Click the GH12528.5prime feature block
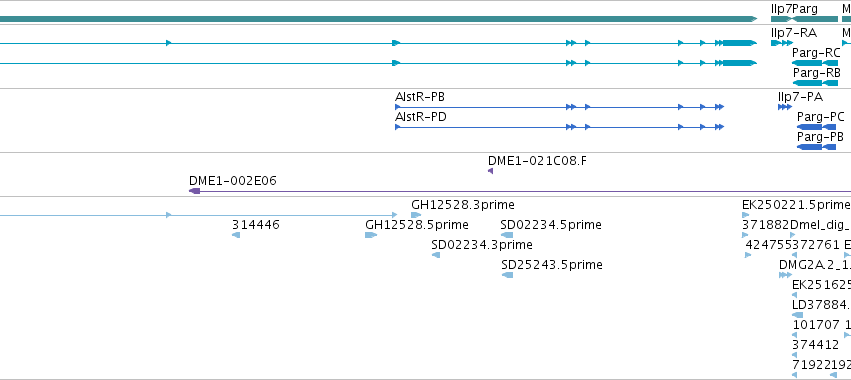 coord(371,235)
